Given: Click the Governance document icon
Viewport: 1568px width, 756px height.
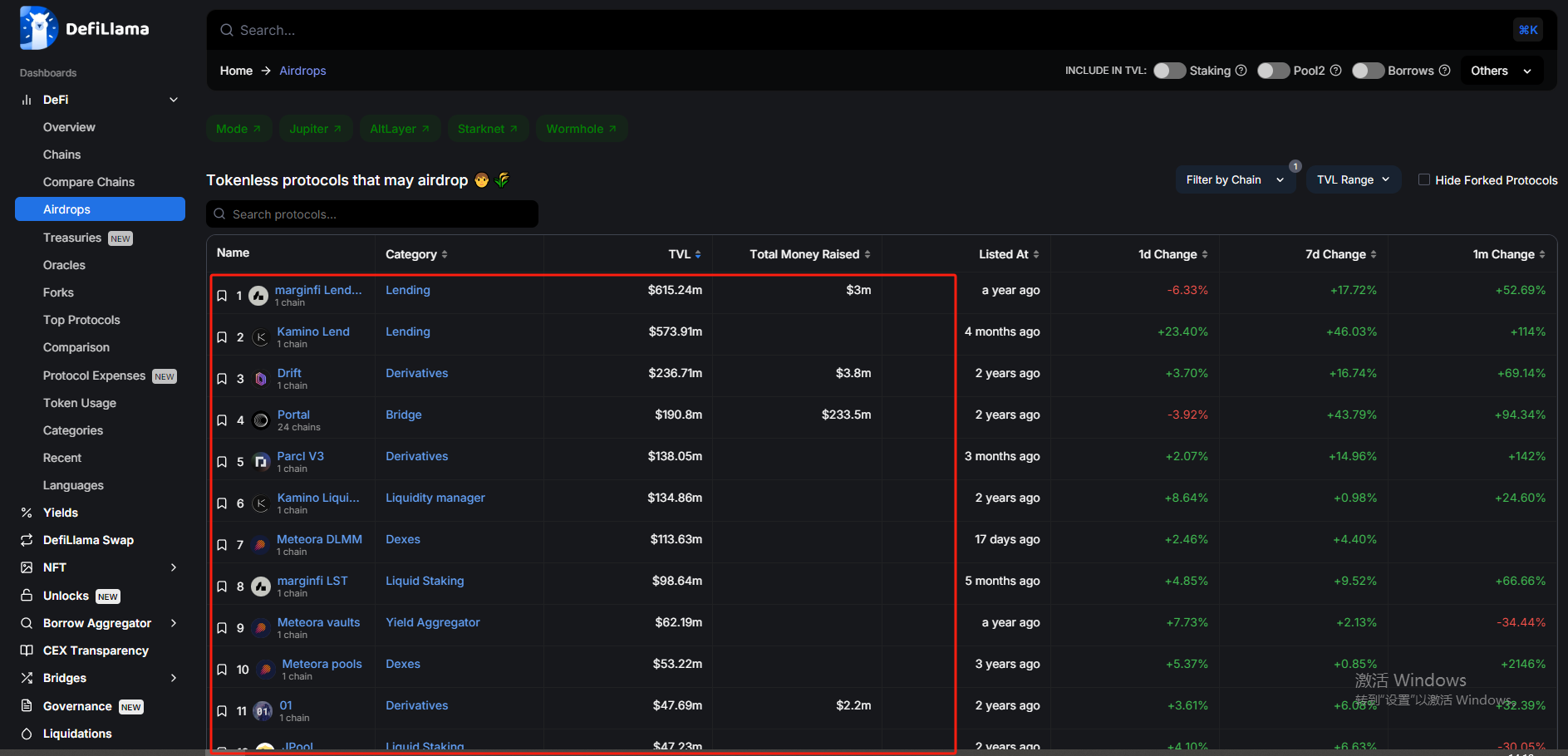Looking at the screenshot, I should click(27, 706).
